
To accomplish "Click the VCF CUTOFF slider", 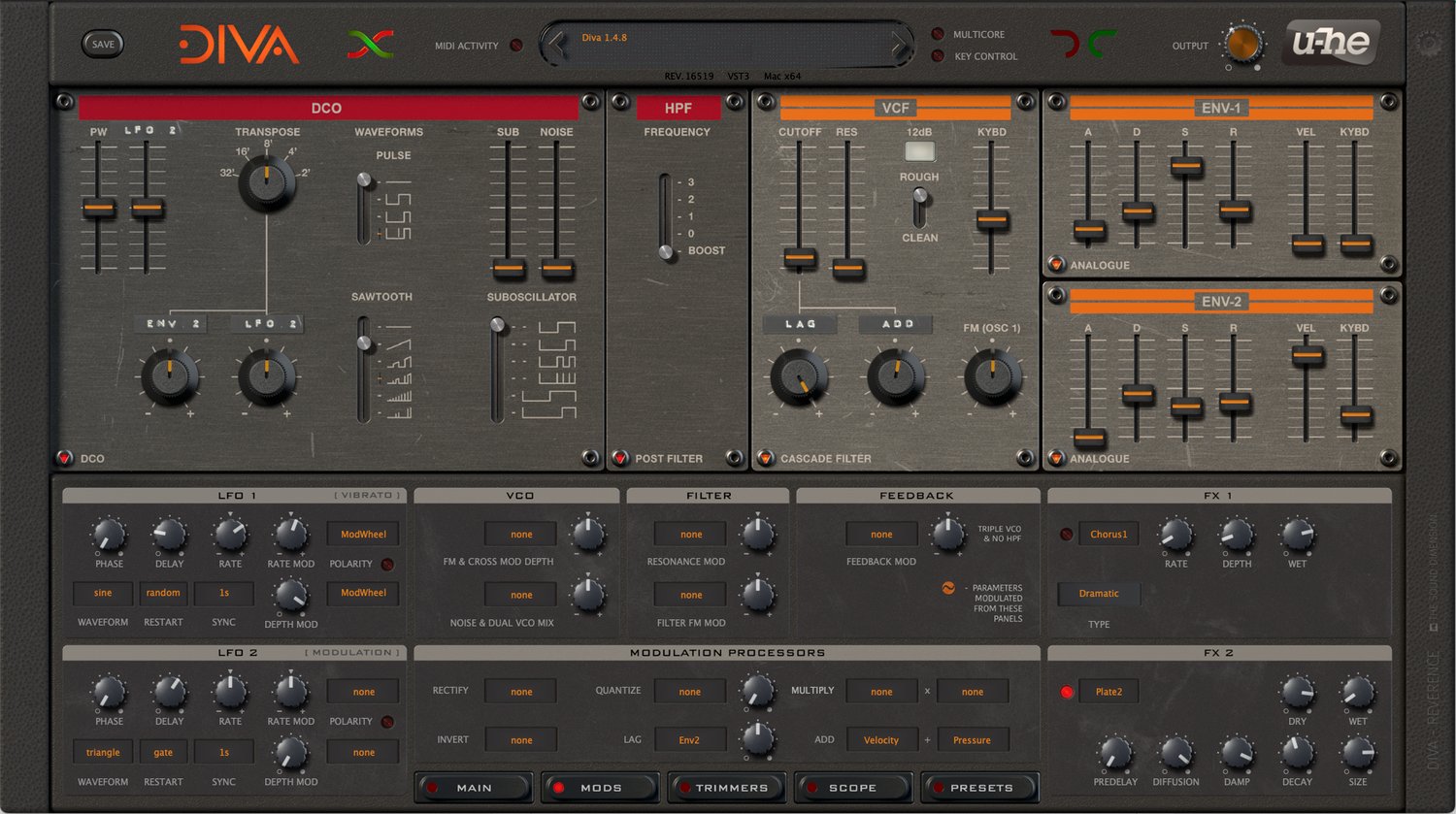I will point(800,258).
